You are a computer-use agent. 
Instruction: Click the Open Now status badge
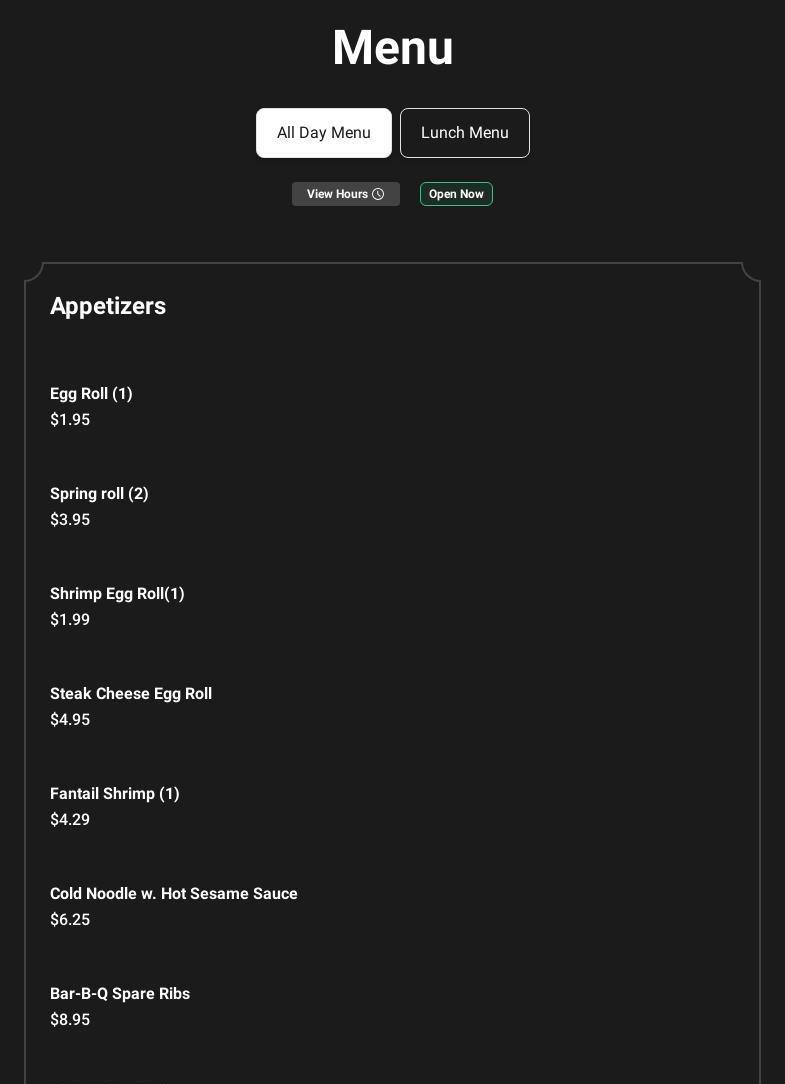click(456, 194)
